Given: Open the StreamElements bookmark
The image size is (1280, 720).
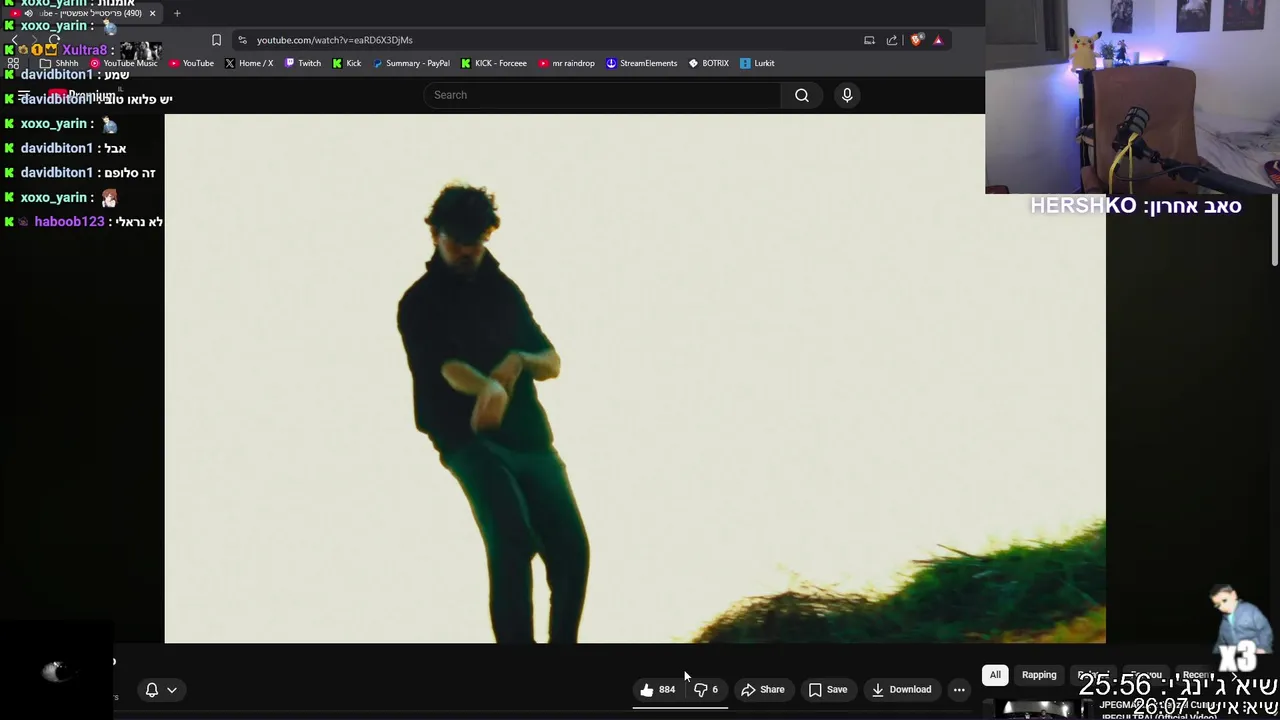Looking at the screenshot, I should click(x=642, y=63).
